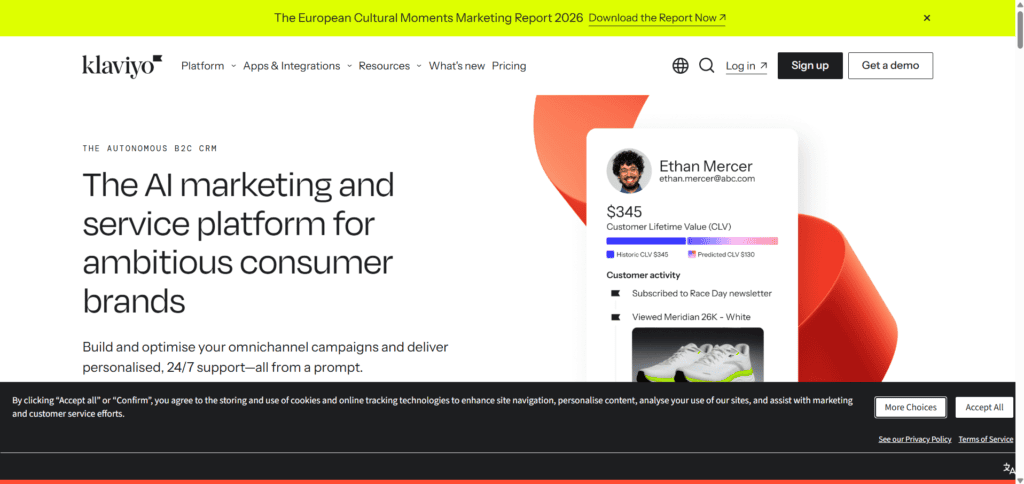Click the text 'ethan.mercer@abc.com'
Screen dimensions: 1024x484
(707, 178)
